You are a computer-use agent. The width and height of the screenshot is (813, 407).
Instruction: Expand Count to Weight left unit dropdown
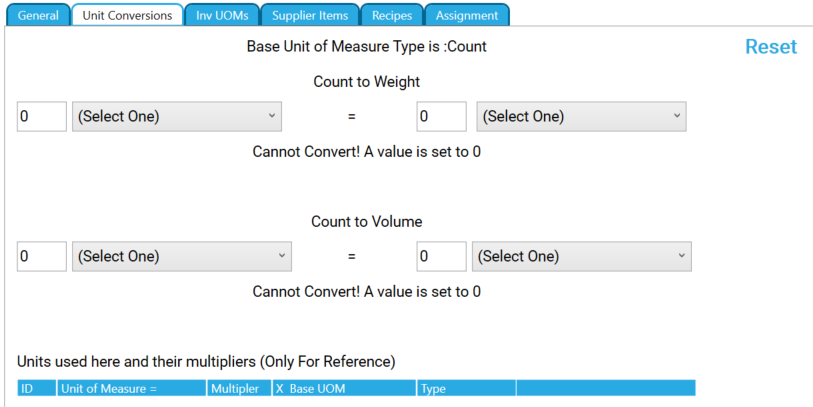click(x=177, y=116)
